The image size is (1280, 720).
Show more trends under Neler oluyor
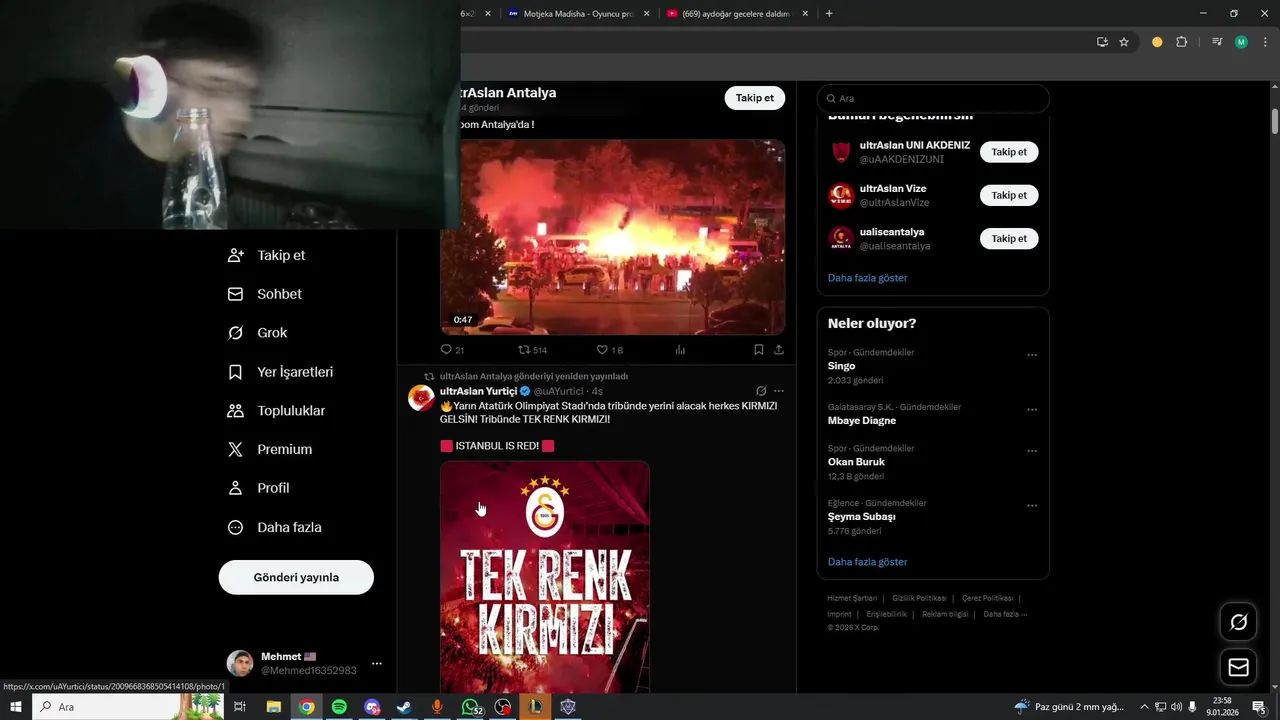coord(867,562)
